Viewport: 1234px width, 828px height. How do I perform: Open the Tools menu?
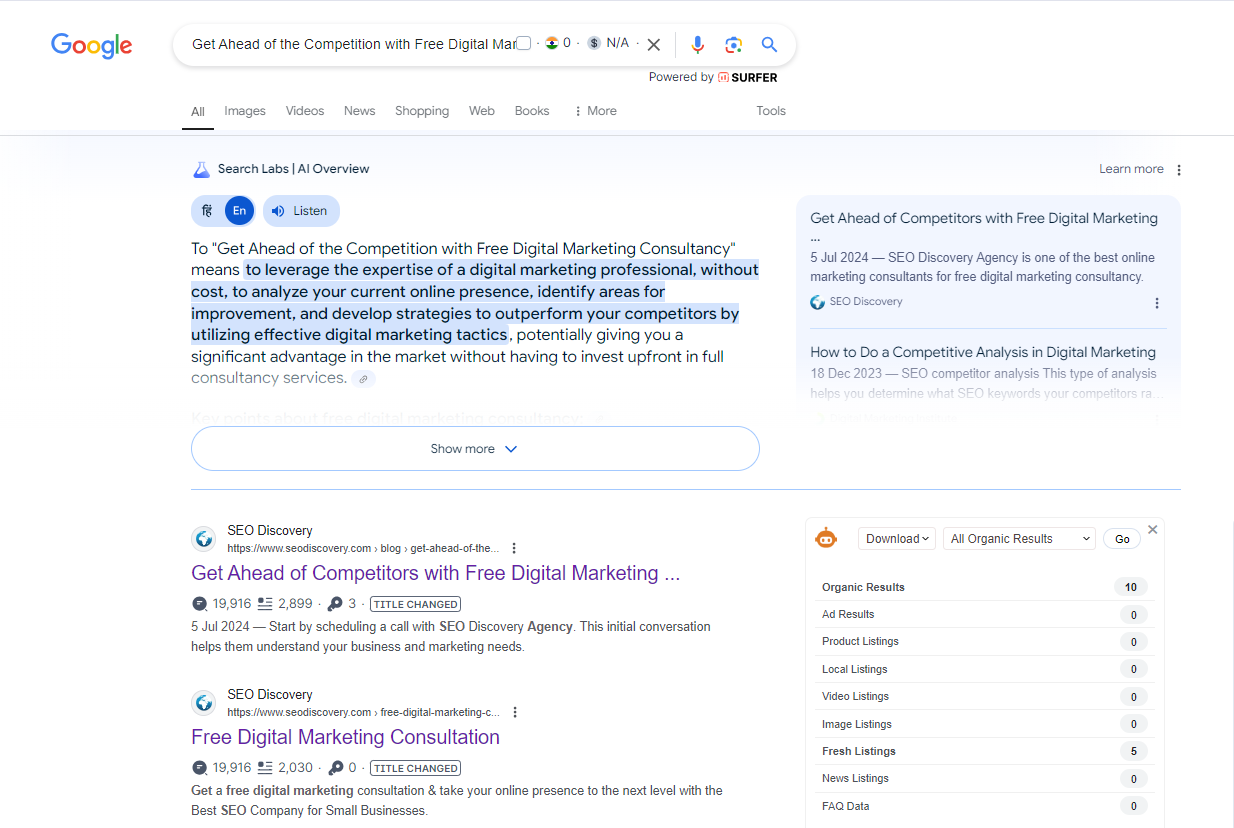(771, 111)
